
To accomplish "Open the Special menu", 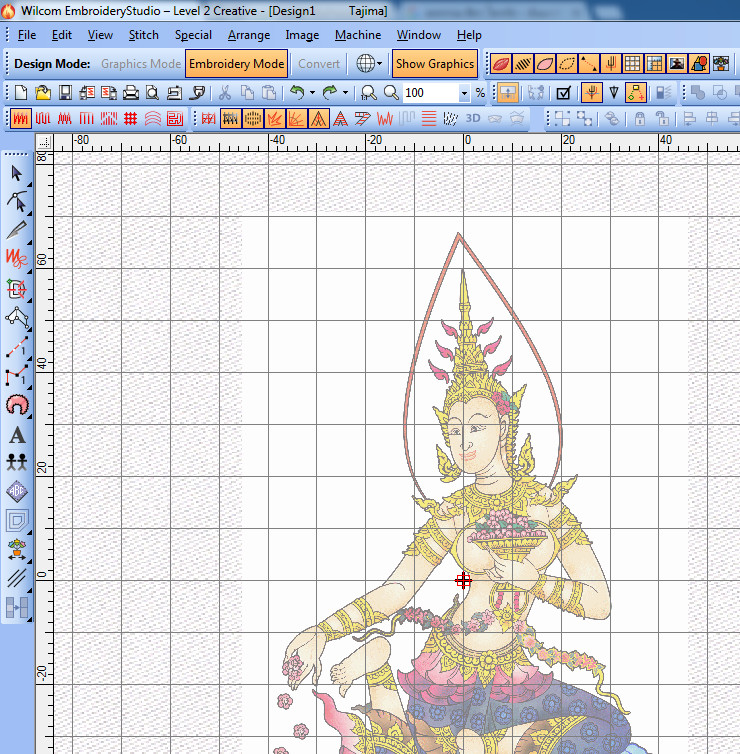I will point(193,35).
